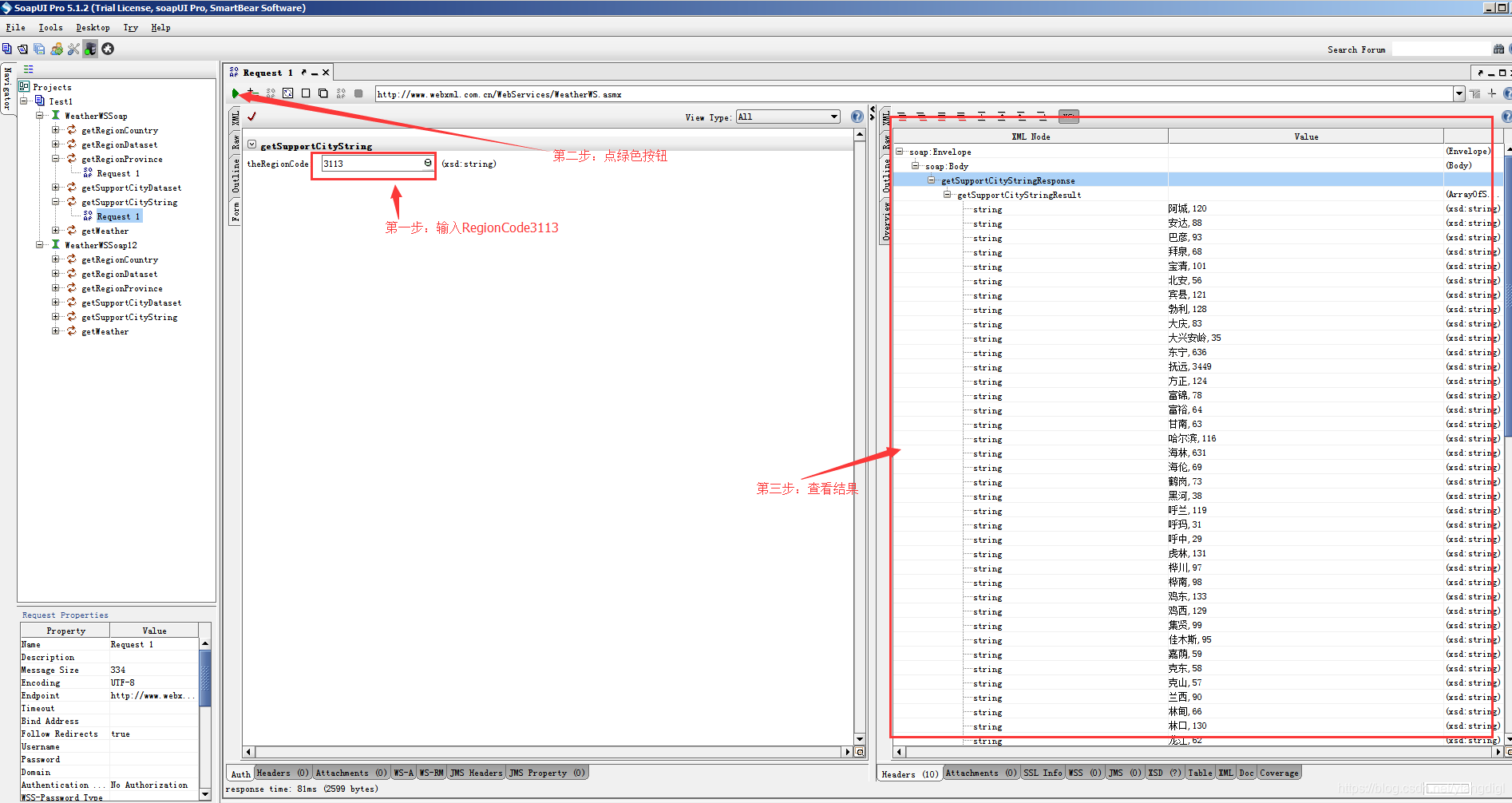Submit request with the green play button
Viewport: 1512px width, 803px height.
236,93
